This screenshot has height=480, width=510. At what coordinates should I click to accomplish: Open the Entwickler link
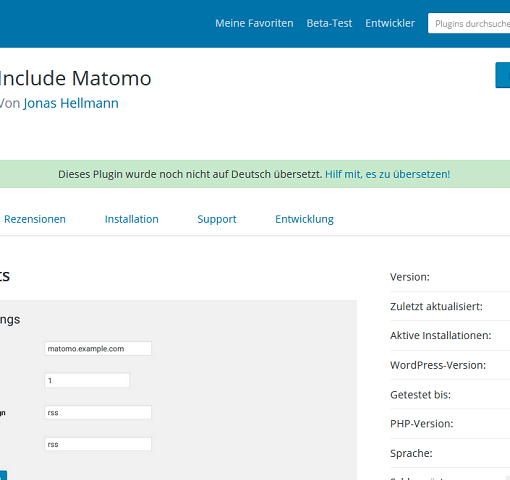(x=390, y=23)
